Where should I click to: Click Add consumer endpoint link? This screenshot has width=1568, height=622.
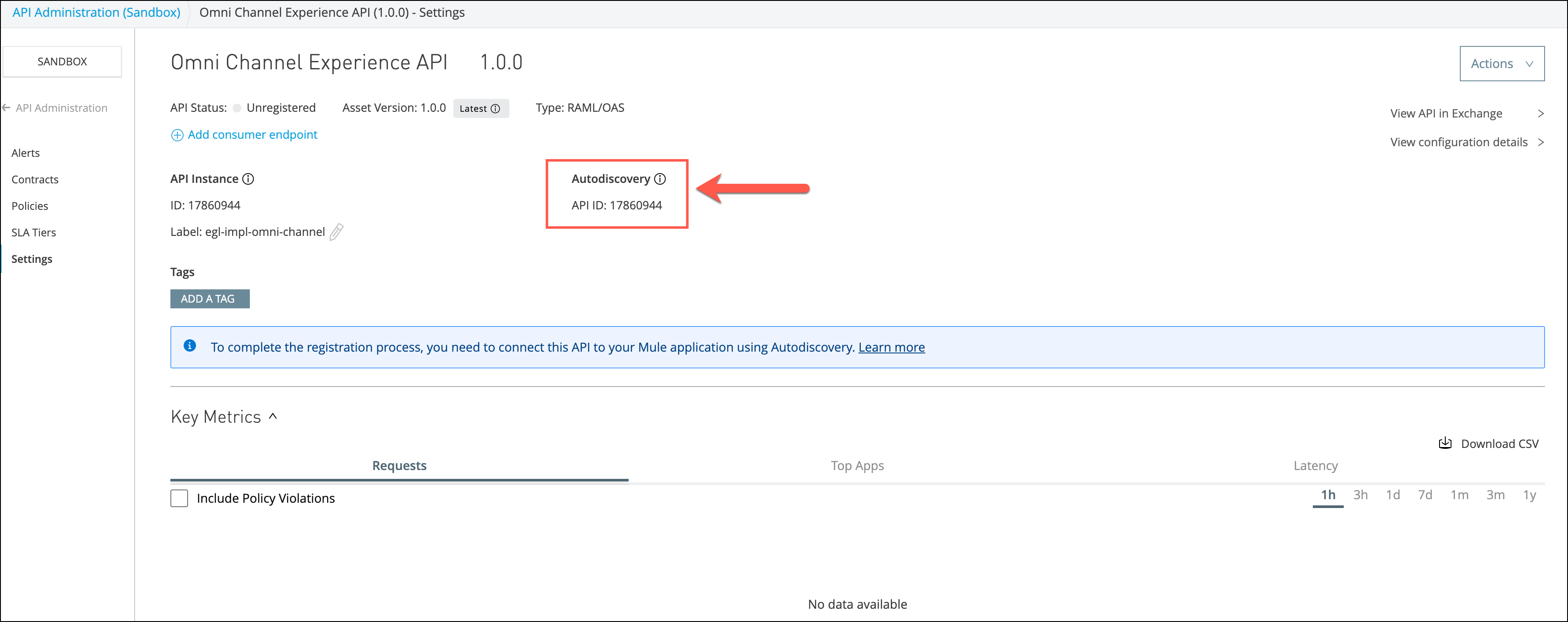[x=253, y=135]
